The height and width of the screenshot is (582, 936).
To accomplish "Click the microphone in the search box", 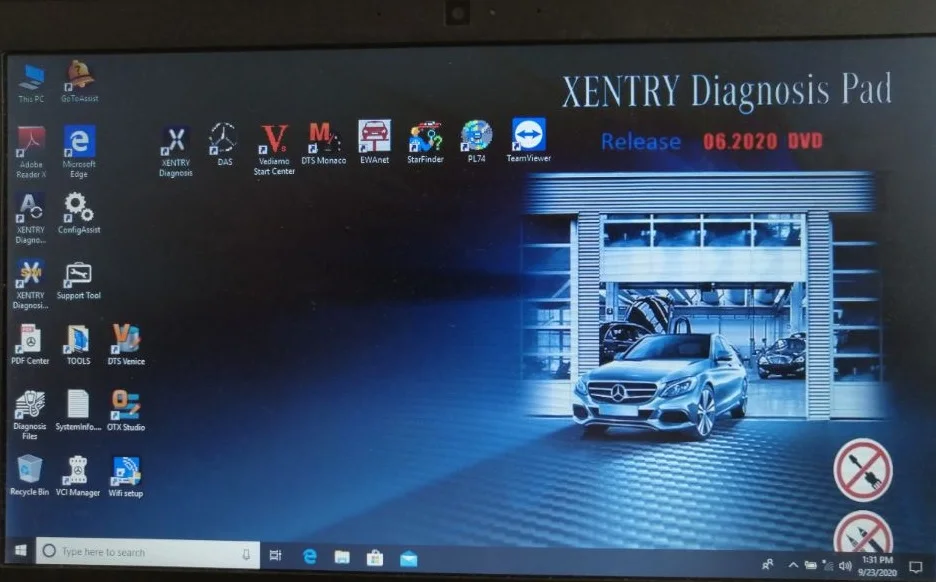I will 246,555.
